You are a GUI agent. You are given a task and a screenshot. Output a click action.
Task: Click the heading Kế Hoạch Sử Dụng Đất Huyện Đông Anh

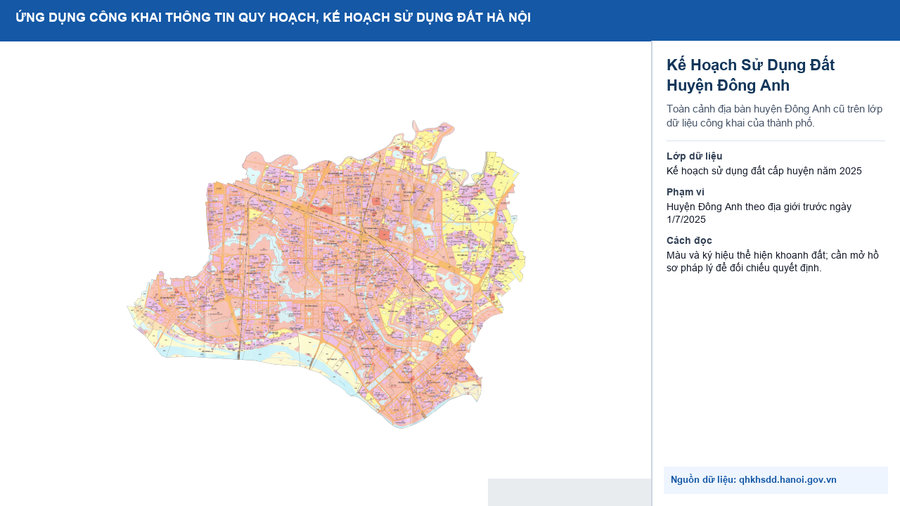point(750,75)
